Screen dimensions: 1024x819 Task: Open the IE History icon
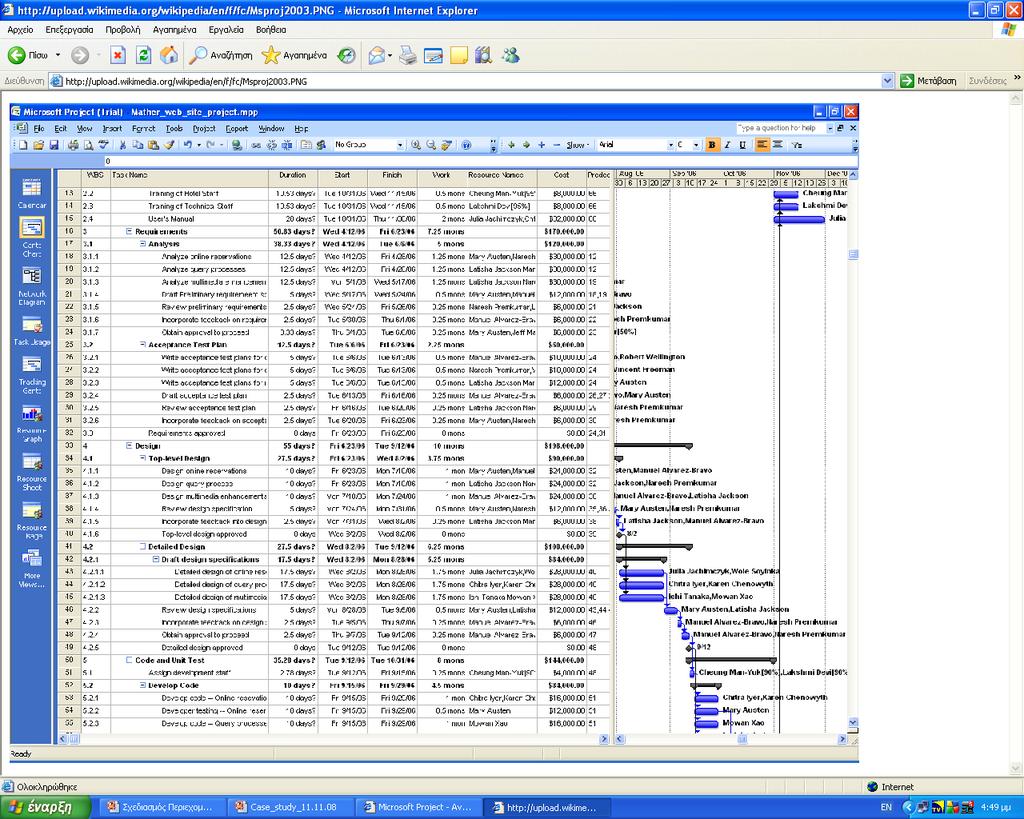(346, 56)
